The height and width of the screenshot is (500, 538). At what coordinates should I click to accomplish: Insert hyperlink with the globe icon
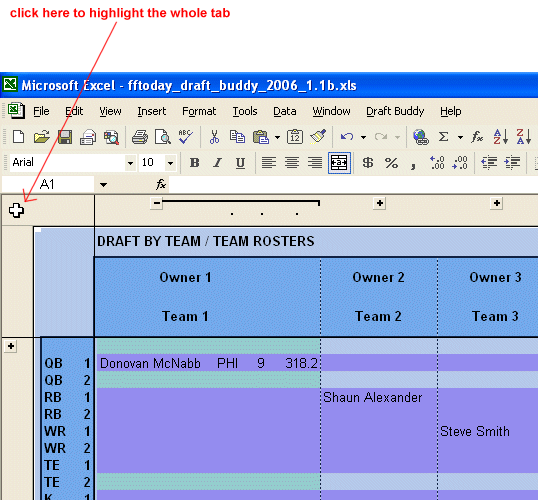[x=421, y=137]
